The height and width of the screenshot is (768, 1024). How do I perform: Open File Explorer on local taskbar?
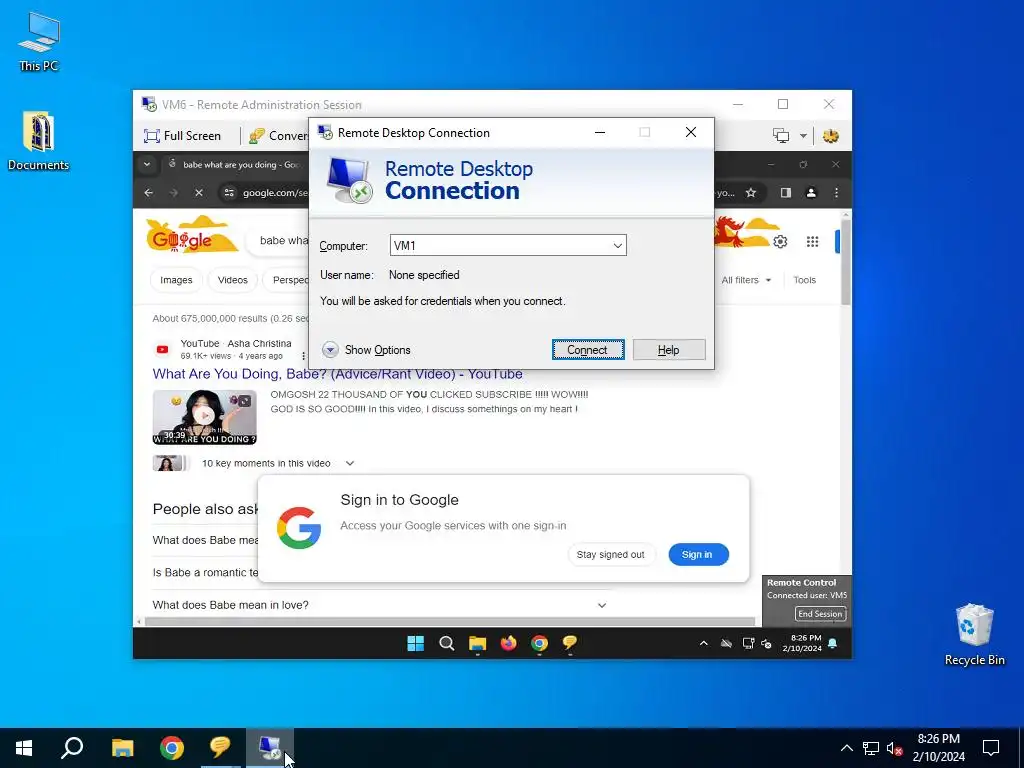click(x=122, y=748)
